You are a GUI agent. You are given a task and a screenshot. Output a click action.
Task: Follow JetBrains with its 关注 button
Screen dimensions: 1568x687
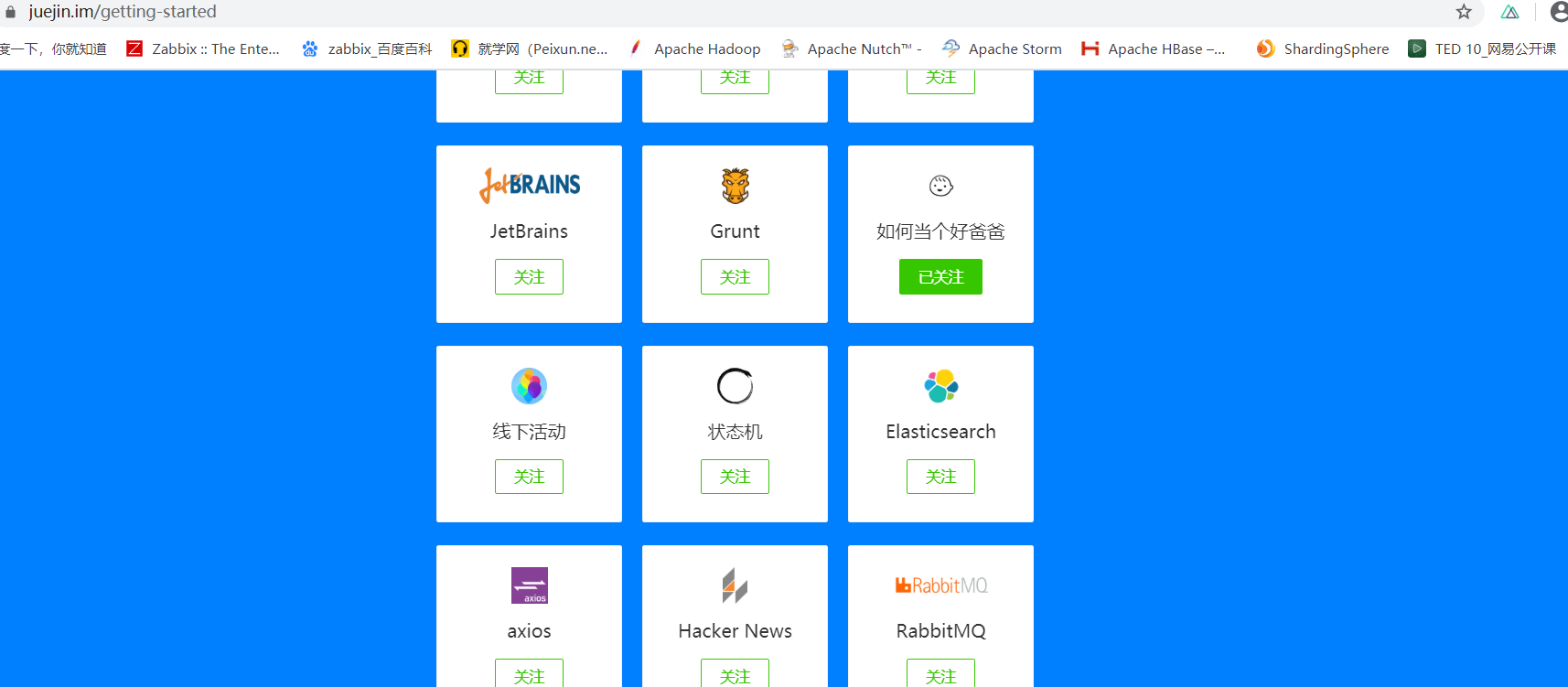(529, 276)
